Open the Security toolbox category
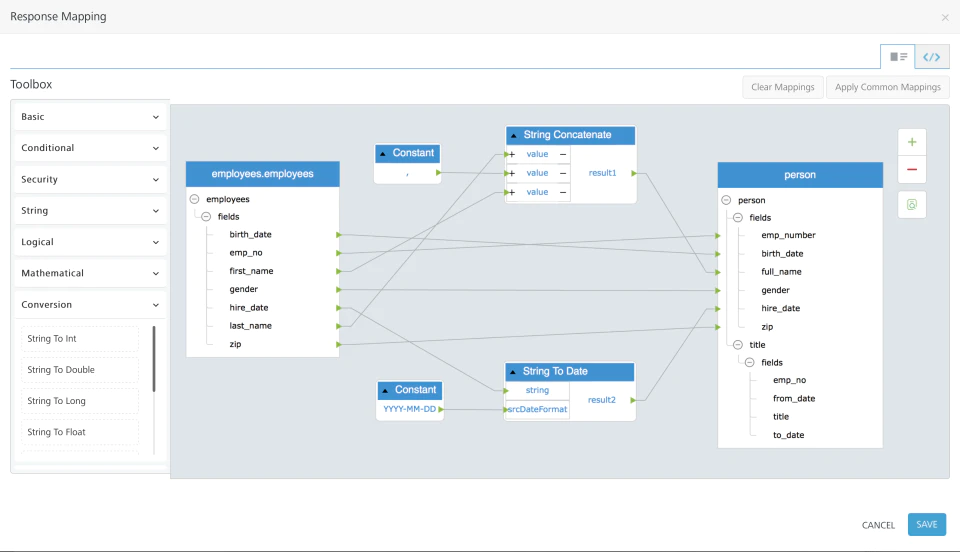This screenshot has width=960, height=552. click(90, 179)
